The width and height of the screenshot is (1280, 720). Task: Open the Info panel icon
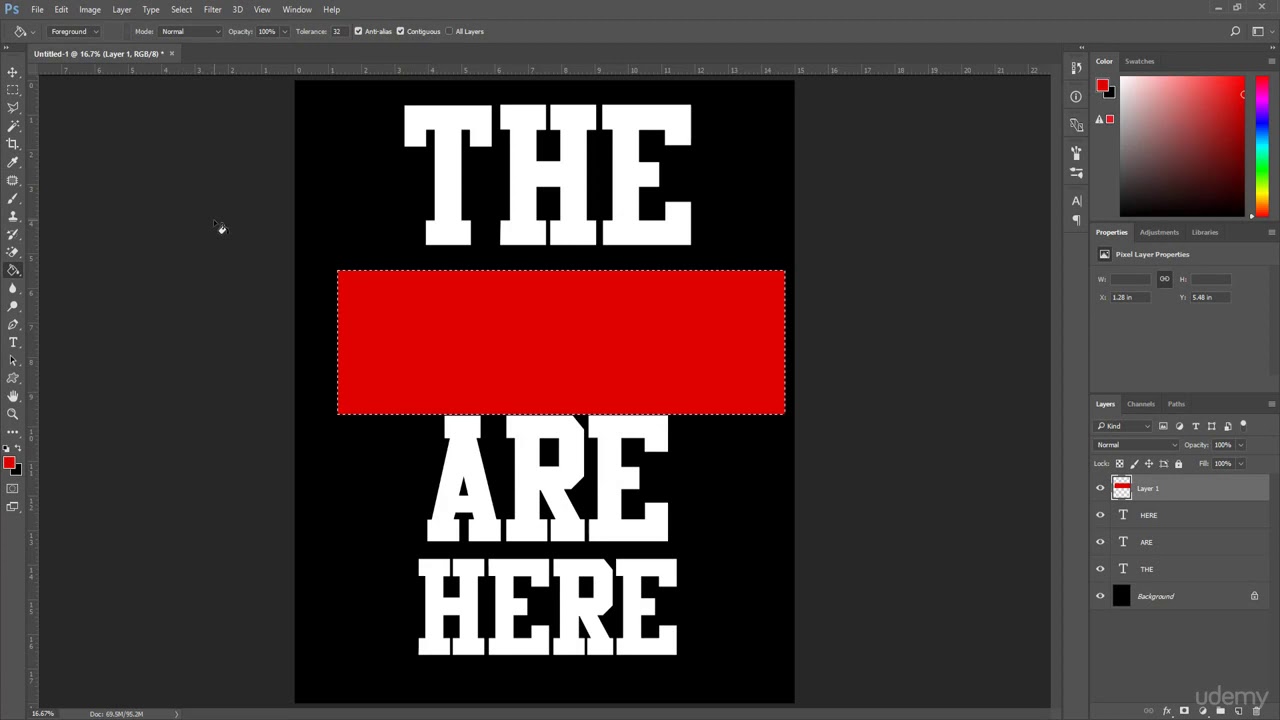coord(1076,97)
